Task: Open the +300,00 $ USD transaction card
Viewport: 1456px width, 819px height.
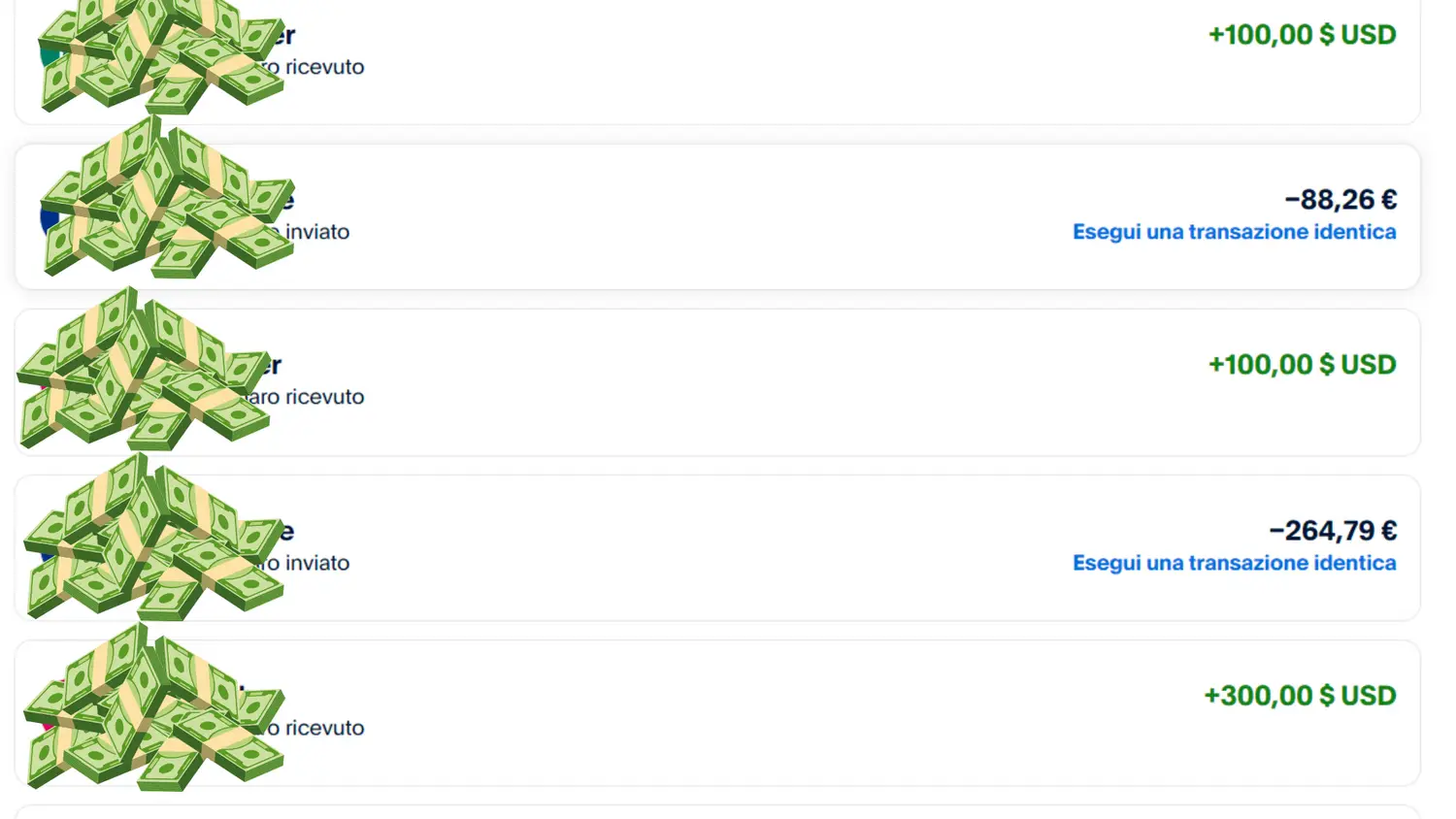Action: pyautogui.click(x=679, y=713)
